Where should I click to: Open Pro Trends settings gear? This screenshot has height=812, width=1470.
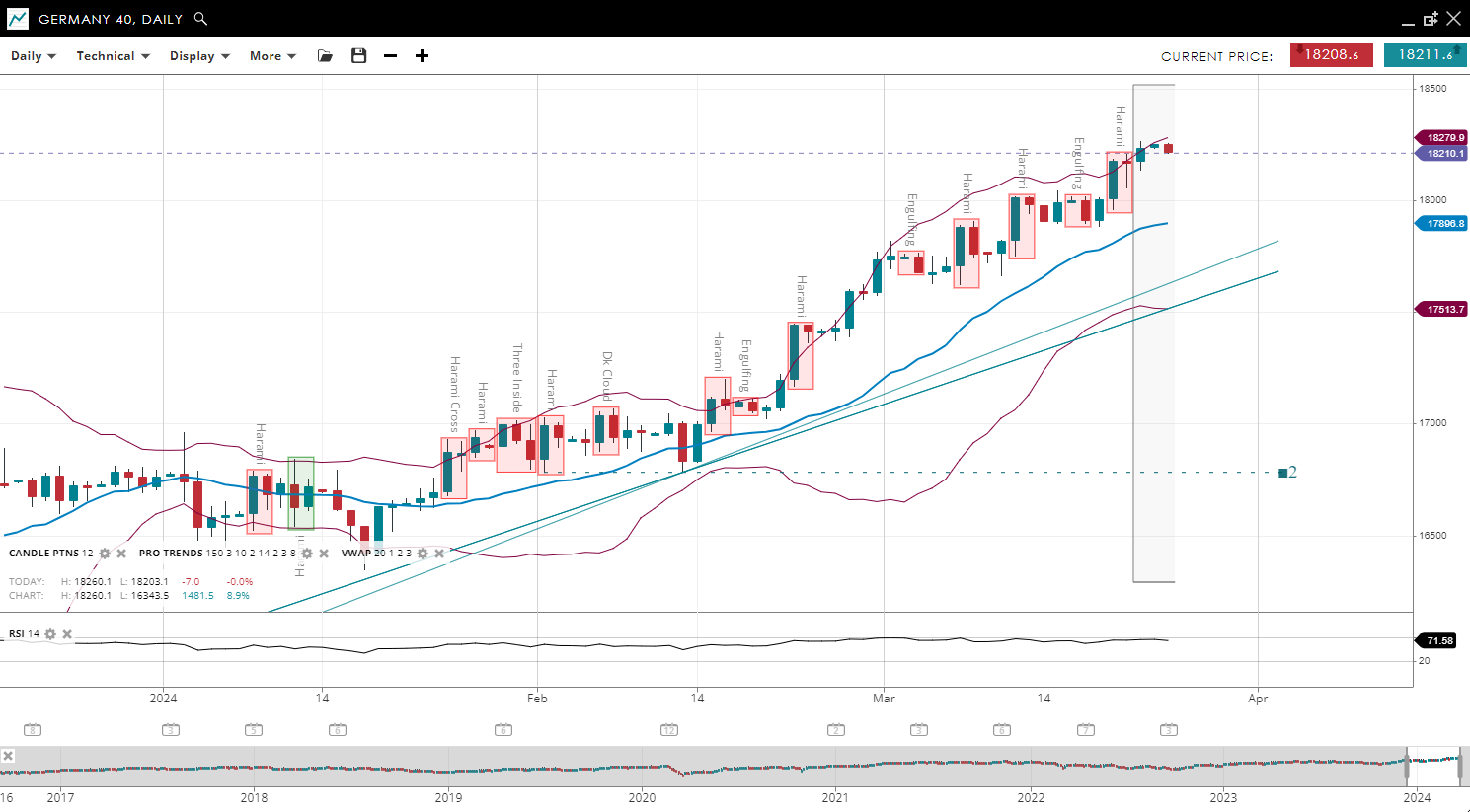307,554
